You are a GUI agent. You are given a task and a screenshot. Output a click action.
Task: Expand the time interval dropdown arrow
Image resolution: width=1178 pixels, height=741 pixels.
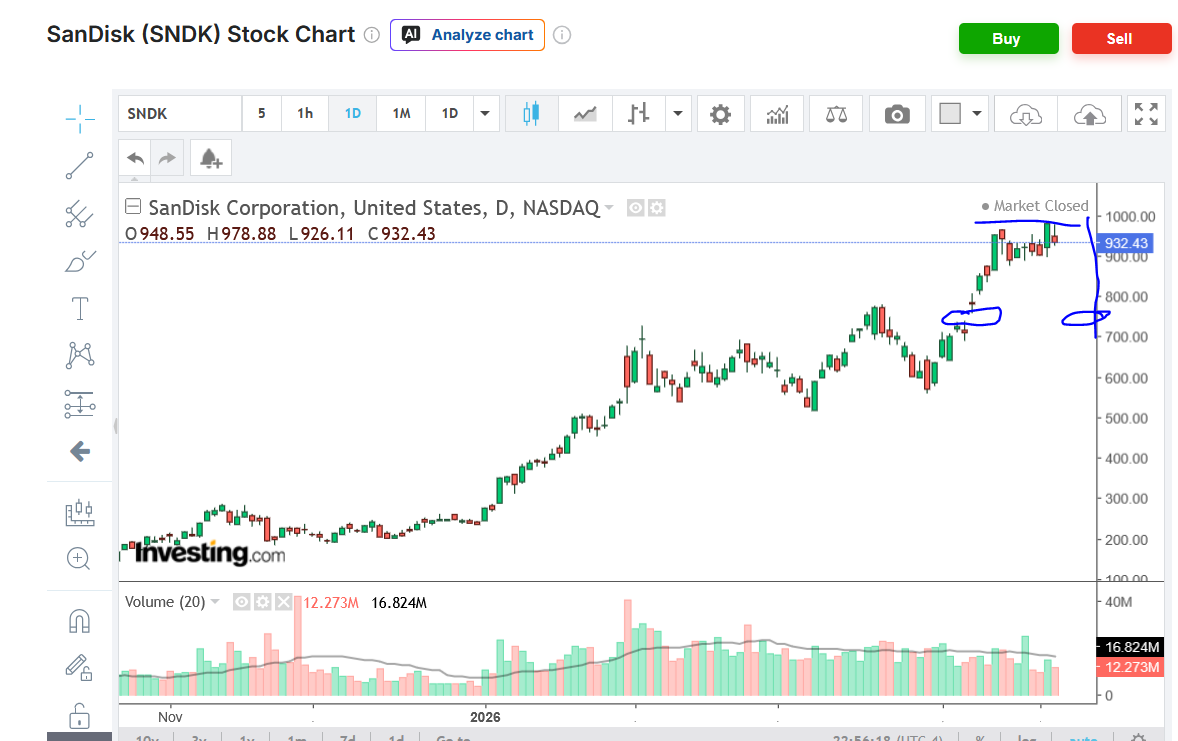coord(485,114)
